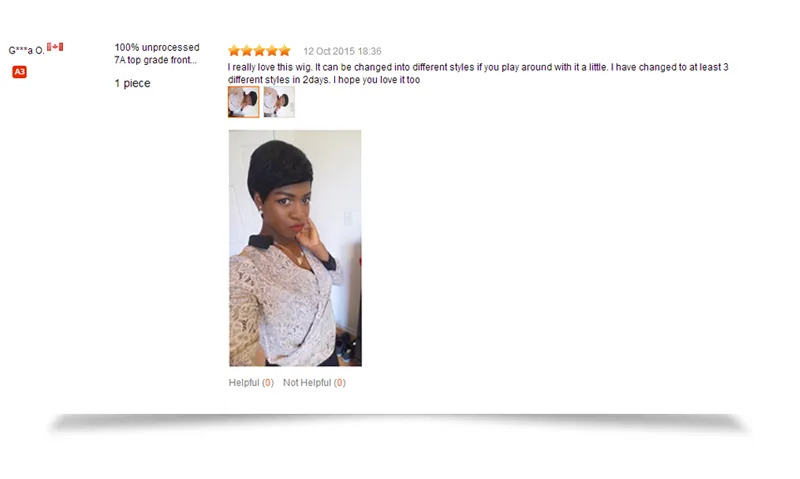Viewport: 800px width, 479px height.
Task: Open reviewer profile G***a O.
Action: click(27, 50)
